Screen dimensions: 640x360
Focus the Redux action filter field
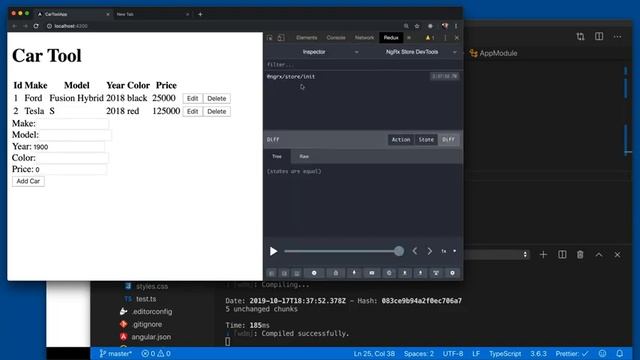click(363, 64)
